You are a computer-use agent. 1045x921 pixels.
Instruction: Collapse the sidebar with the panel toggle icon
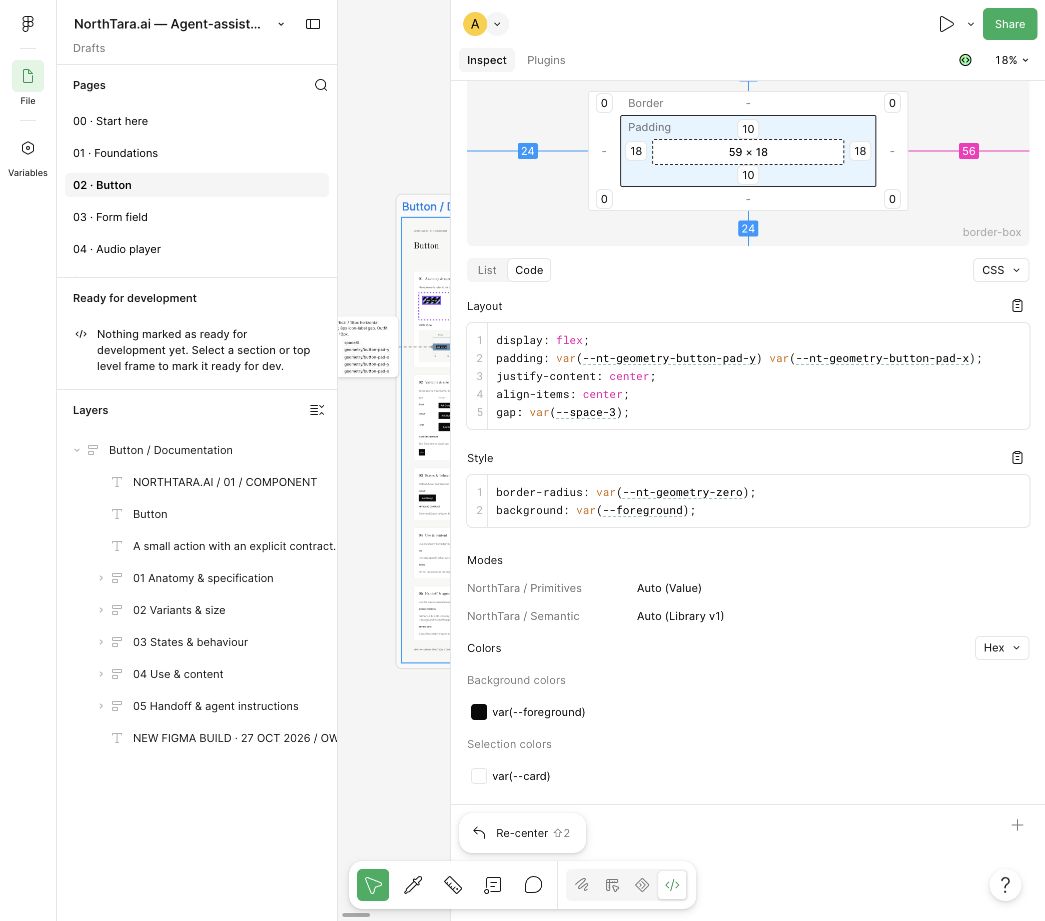313,24
